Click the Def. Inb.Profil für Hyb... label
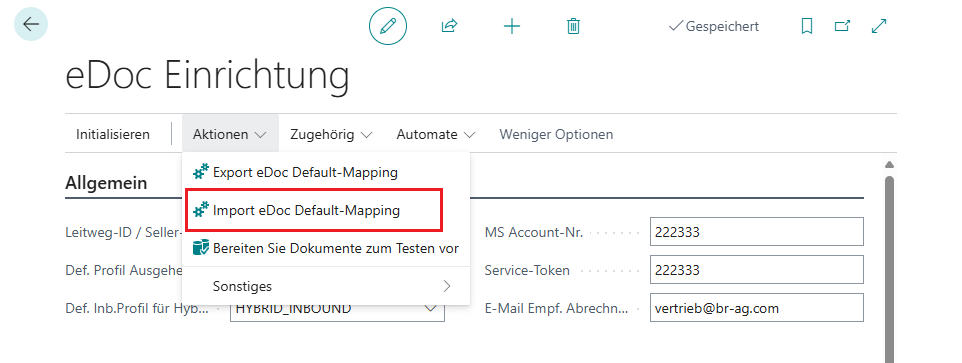Screen dimensions: 962x363 [137, 308]
